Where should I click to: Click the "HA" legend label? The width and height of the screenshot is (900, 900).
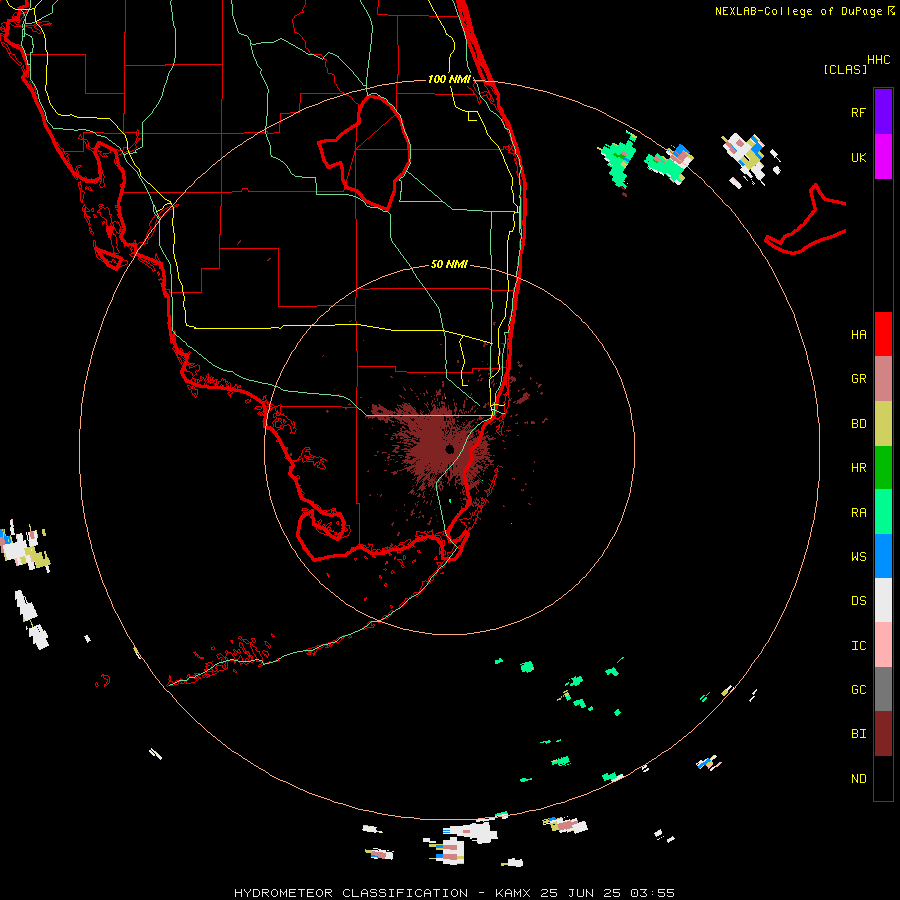coord(858,335)
